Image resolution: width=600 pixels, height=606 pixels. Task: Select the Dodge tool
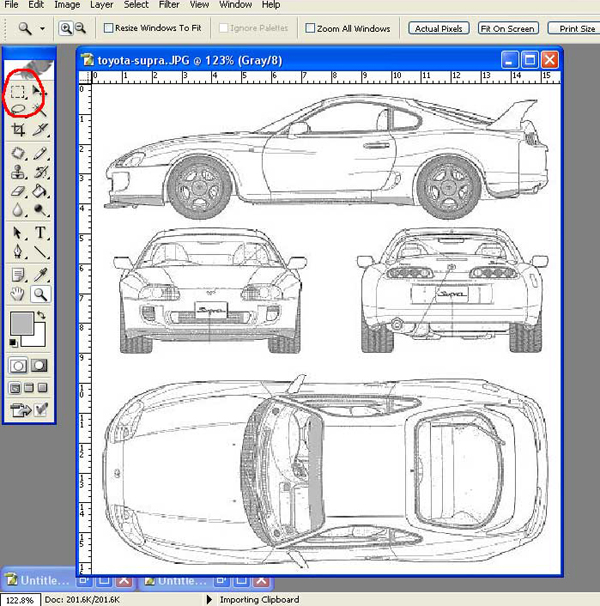click(40, 210)
